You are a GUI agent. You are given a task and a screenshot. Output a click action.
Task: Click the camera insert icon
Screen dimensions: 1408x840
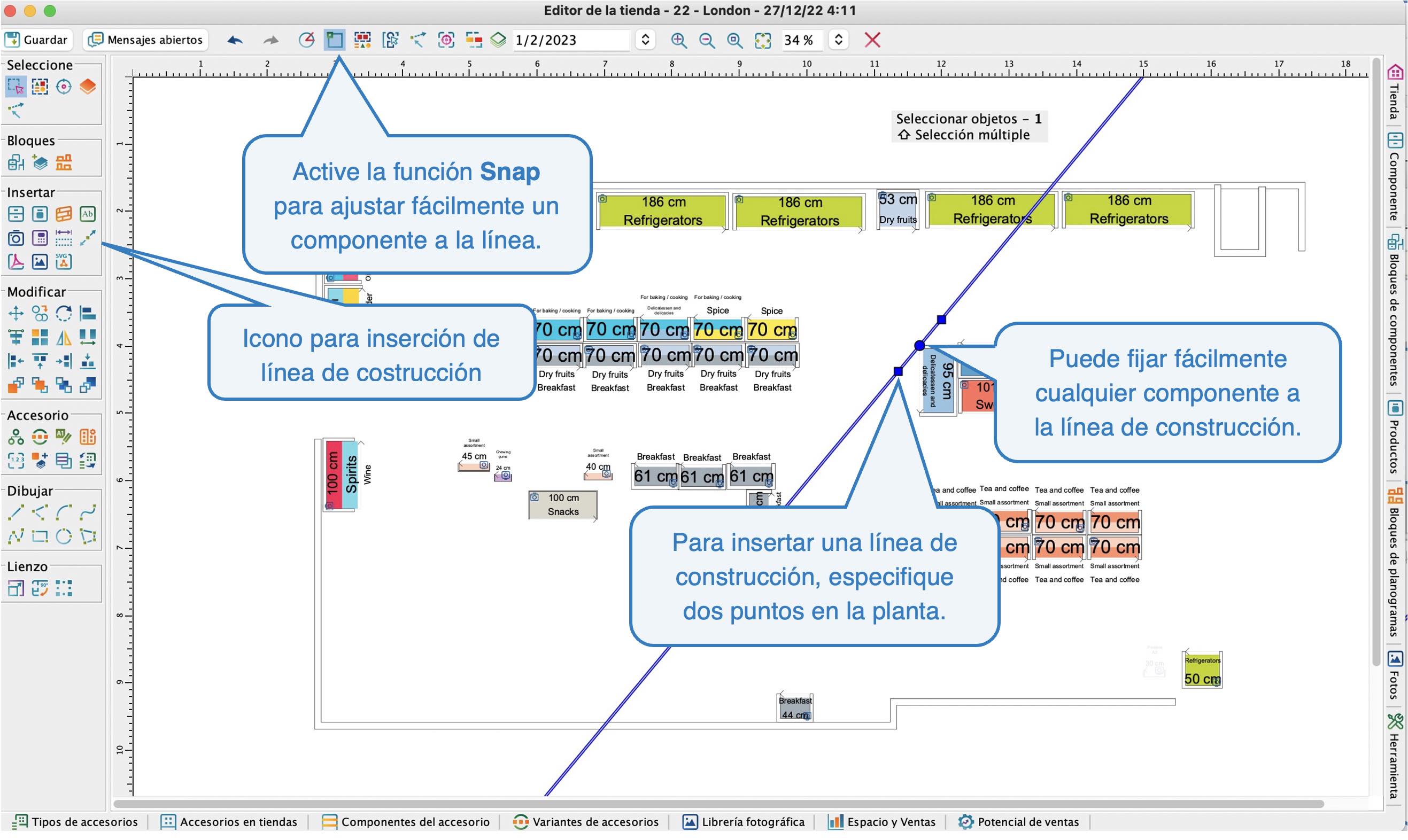tap(16, 238)
